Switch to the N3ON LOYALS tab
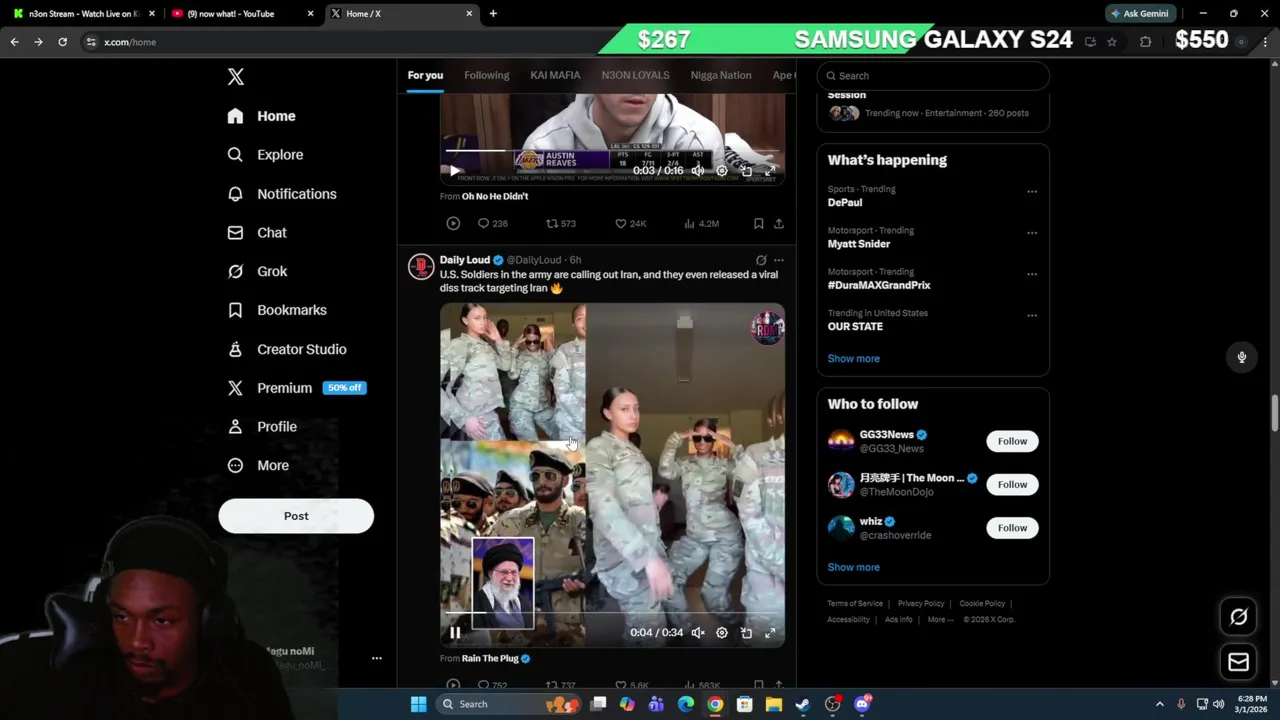Image resolution: width=1280 pixels, height=720 pixels. (x=635, y=75)
